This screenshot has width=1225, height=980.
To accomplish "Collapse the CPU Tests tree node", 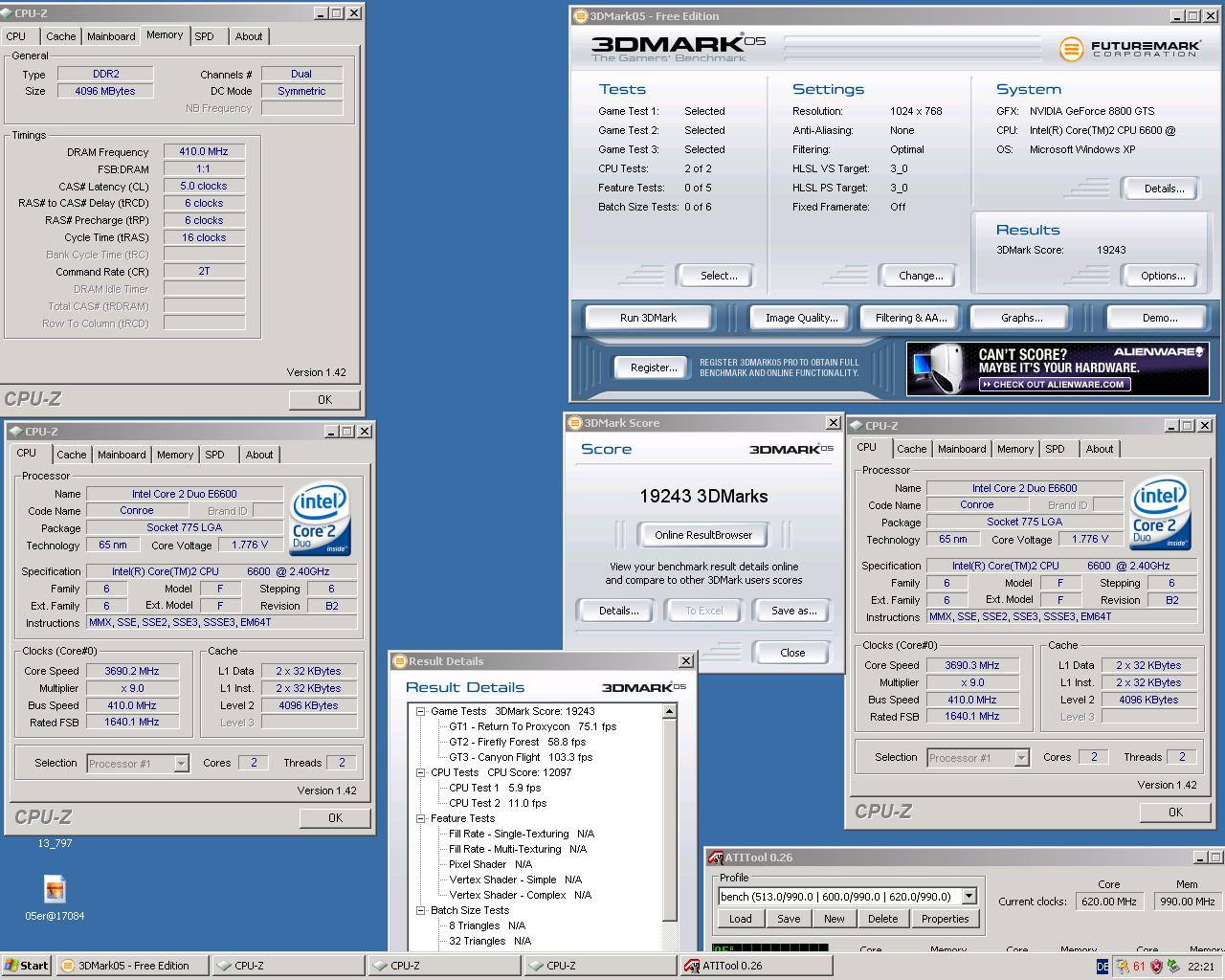I will 420,772.
